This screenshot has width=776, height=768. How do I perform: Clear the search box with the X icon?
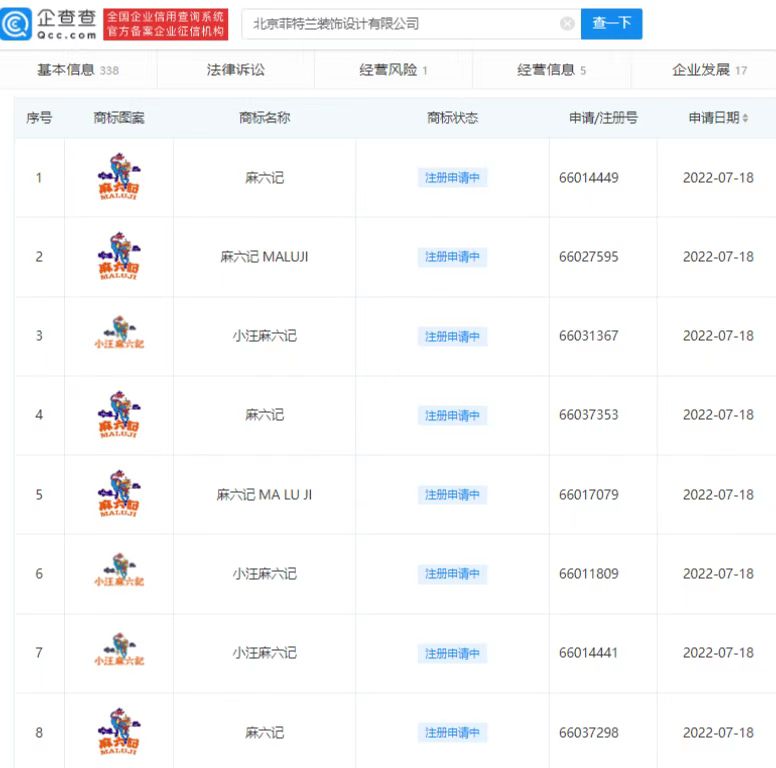coord(567,24)
